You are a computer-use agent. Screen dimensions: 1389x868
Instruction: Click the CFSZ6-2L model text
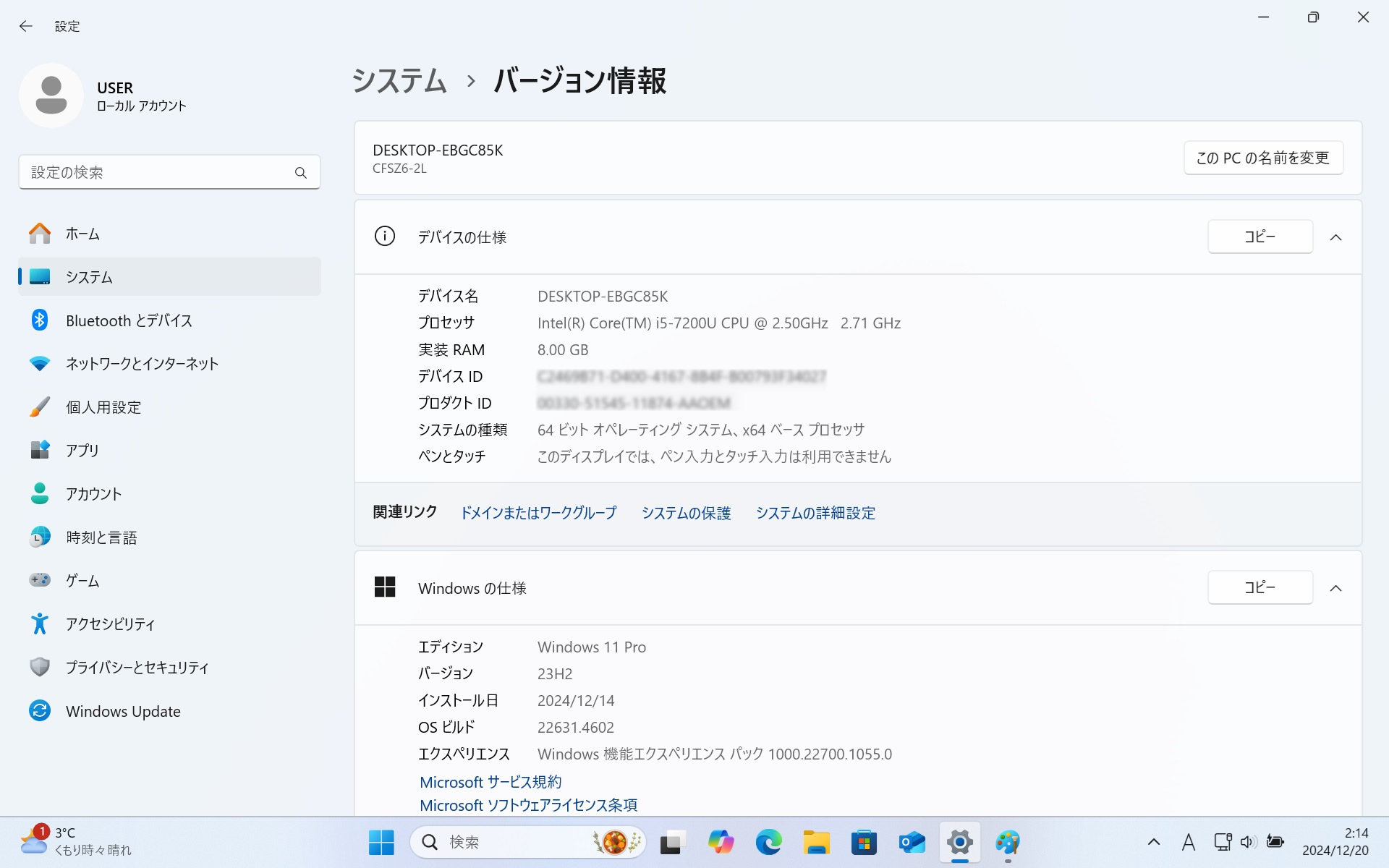coord(399,169)
